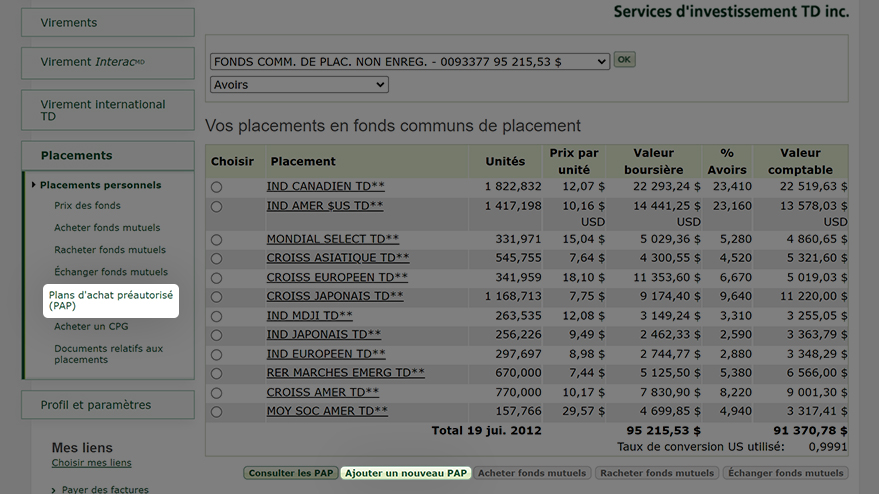Select the IND CANADIEN TD radio button
The width and height of the screenshot is (879, 494).
[x=216, y=187]
